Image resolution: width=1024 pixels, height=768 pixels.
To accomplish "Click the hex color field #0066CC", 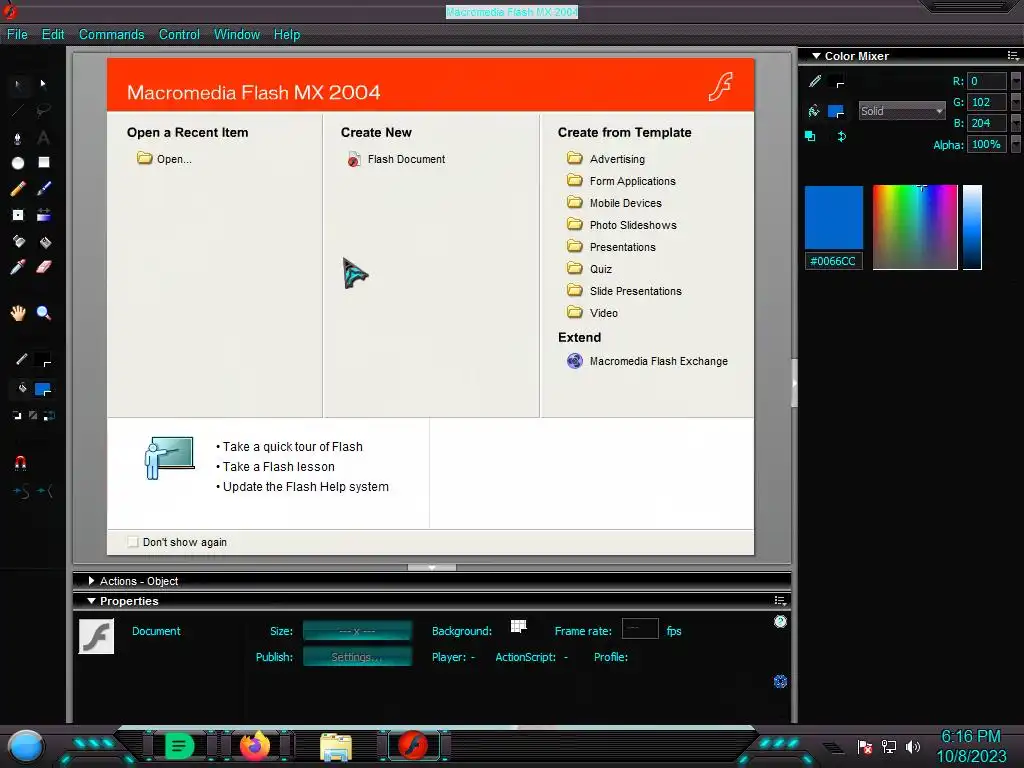I will [x=833, y=261].
